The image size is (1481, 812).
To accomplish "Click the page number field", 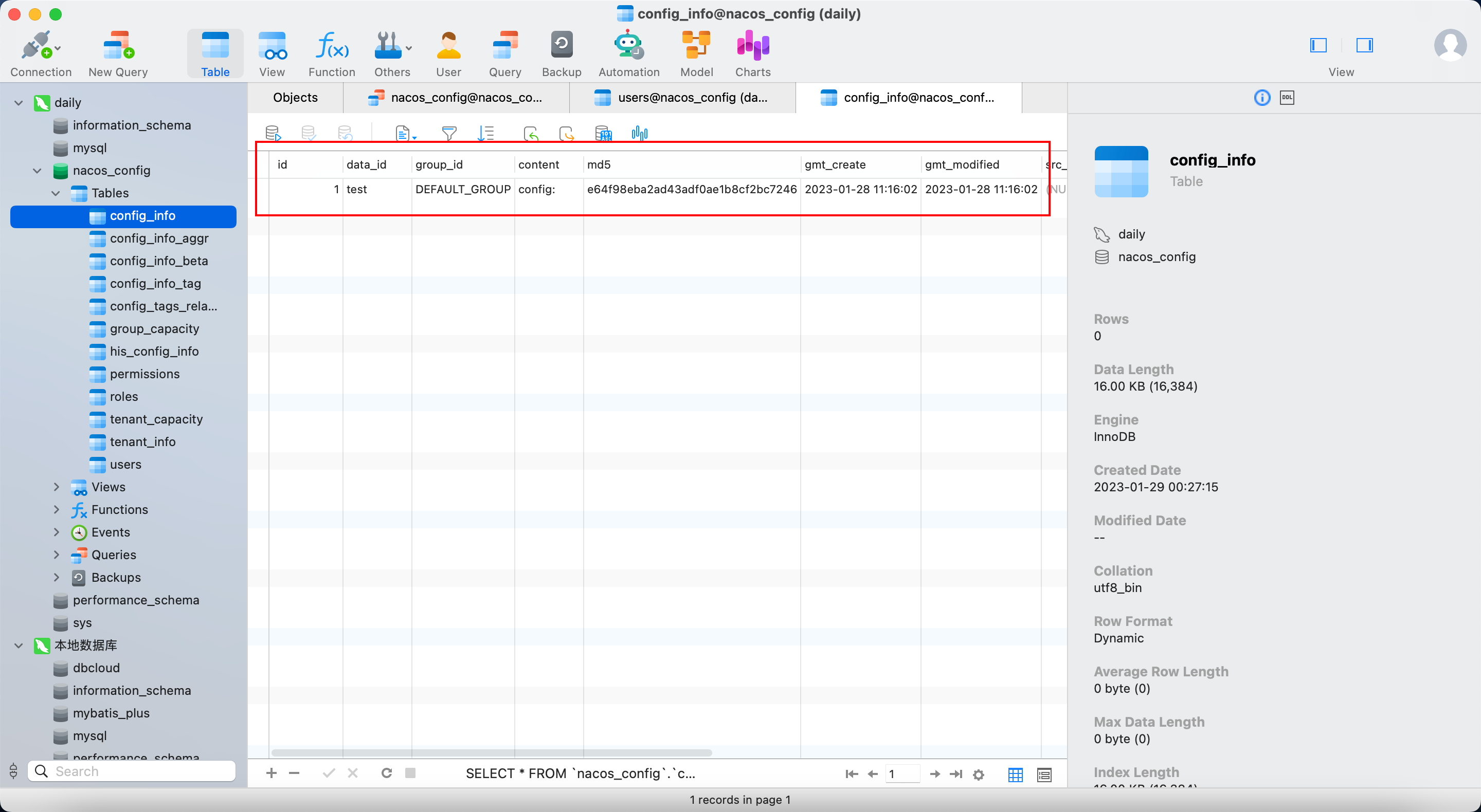I will (x=902, y=774).
